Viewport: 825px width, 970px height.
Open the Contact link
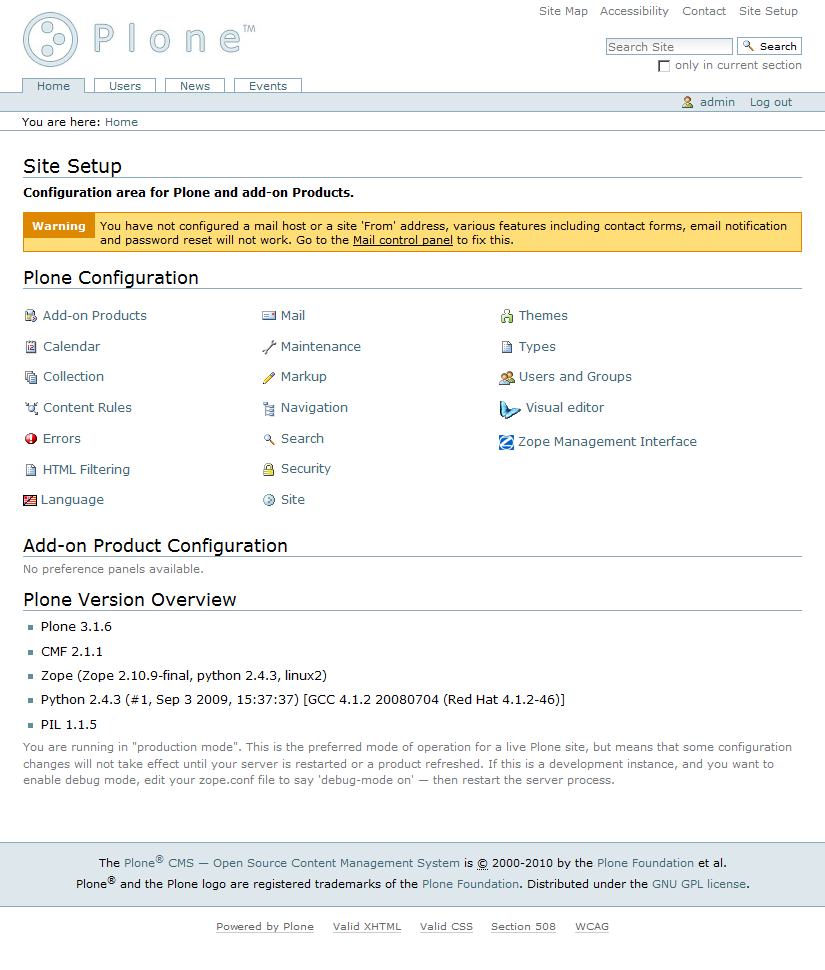pyautogui.click(x=704, y=11)
